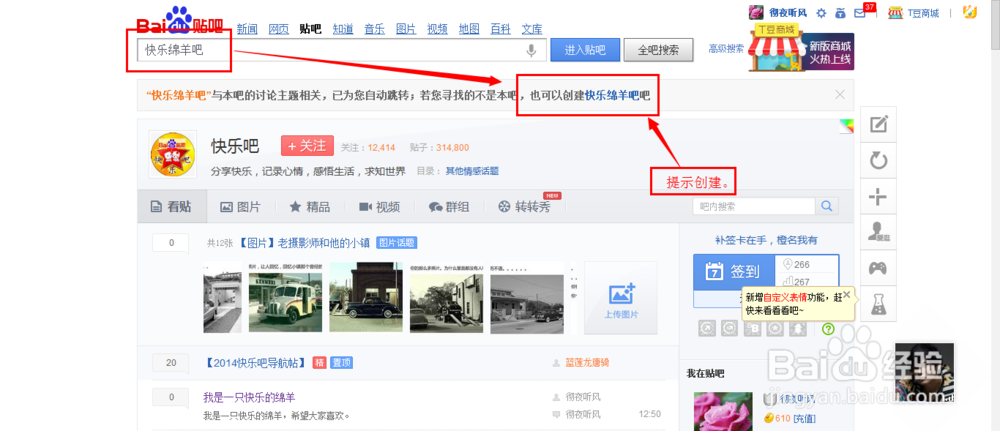Click the crown icon at top right
The image size is (1000, 431).
971,12
